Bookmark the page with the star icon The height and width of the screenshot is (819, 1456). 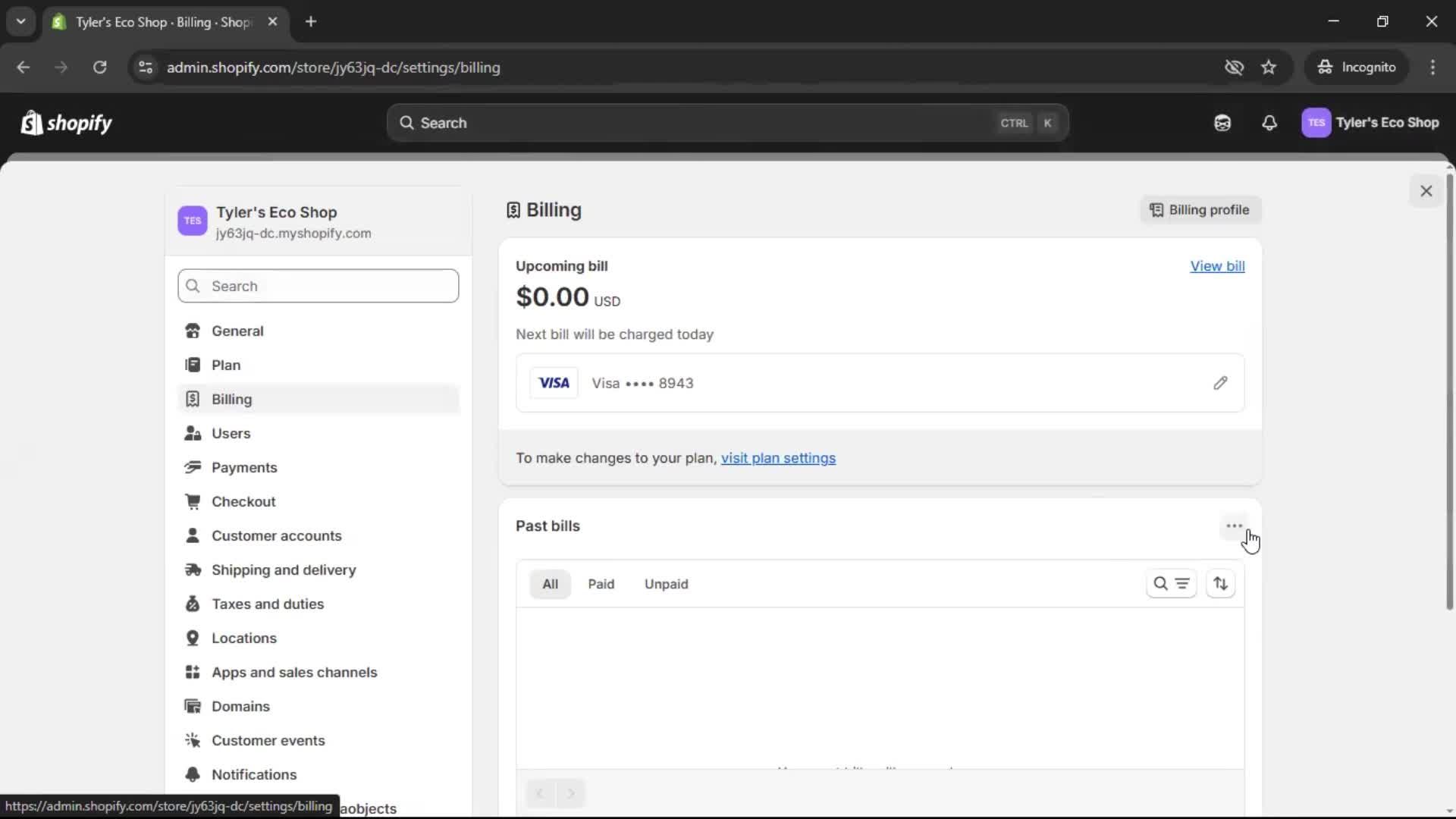1269,67
